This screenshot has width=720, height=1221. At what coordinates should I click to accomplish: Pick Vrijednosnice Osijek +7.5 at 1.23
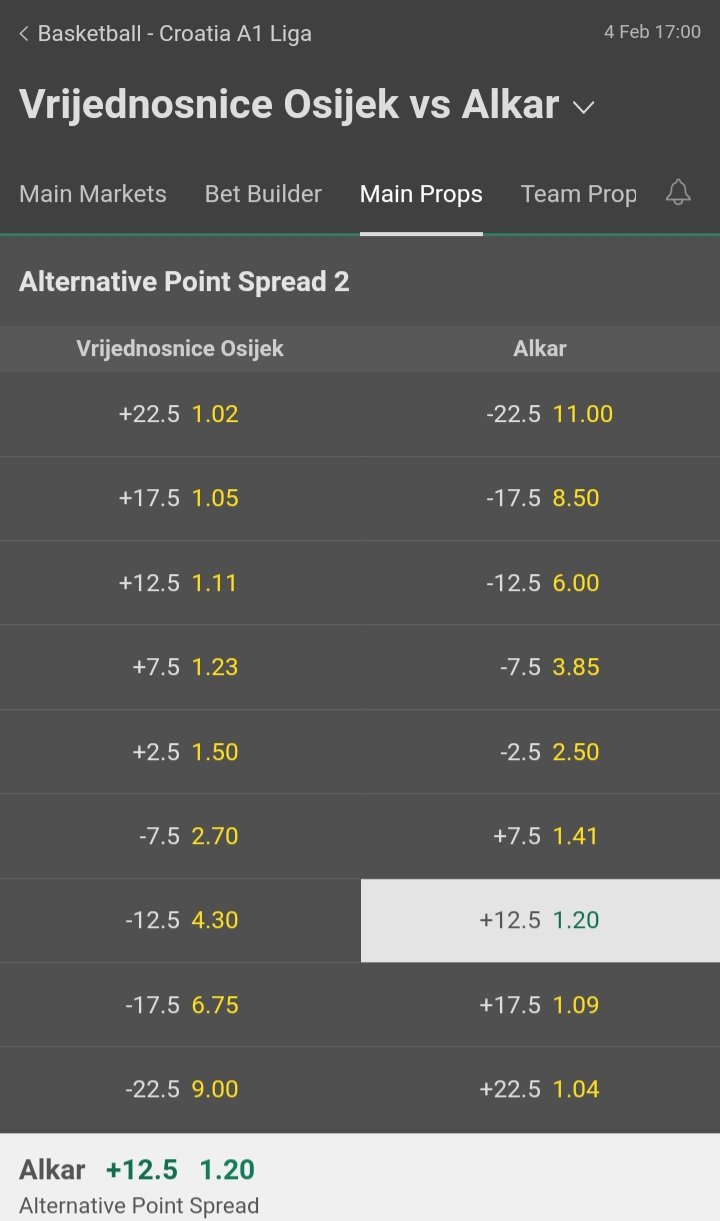click(180, 667)
